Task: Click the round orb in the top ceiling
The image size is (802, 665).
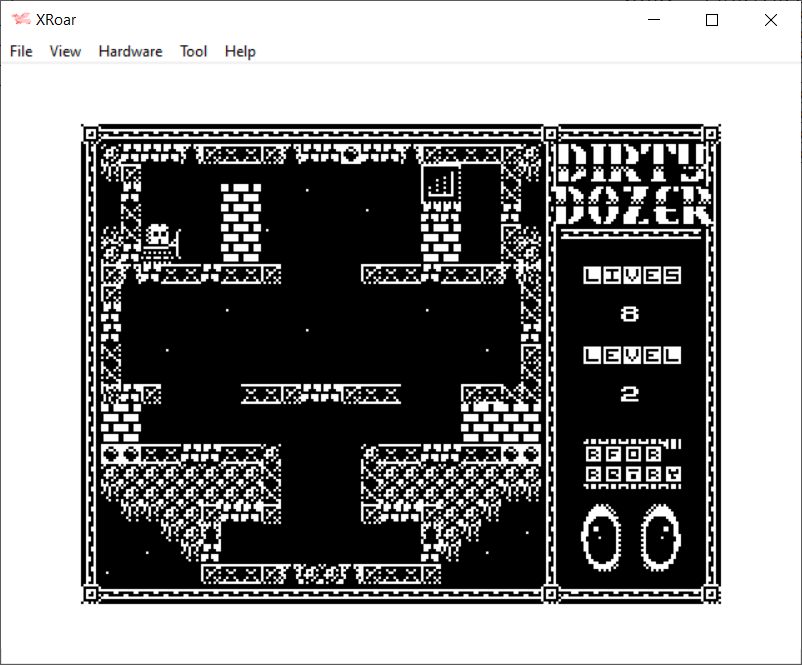Action: pos(350,154)
